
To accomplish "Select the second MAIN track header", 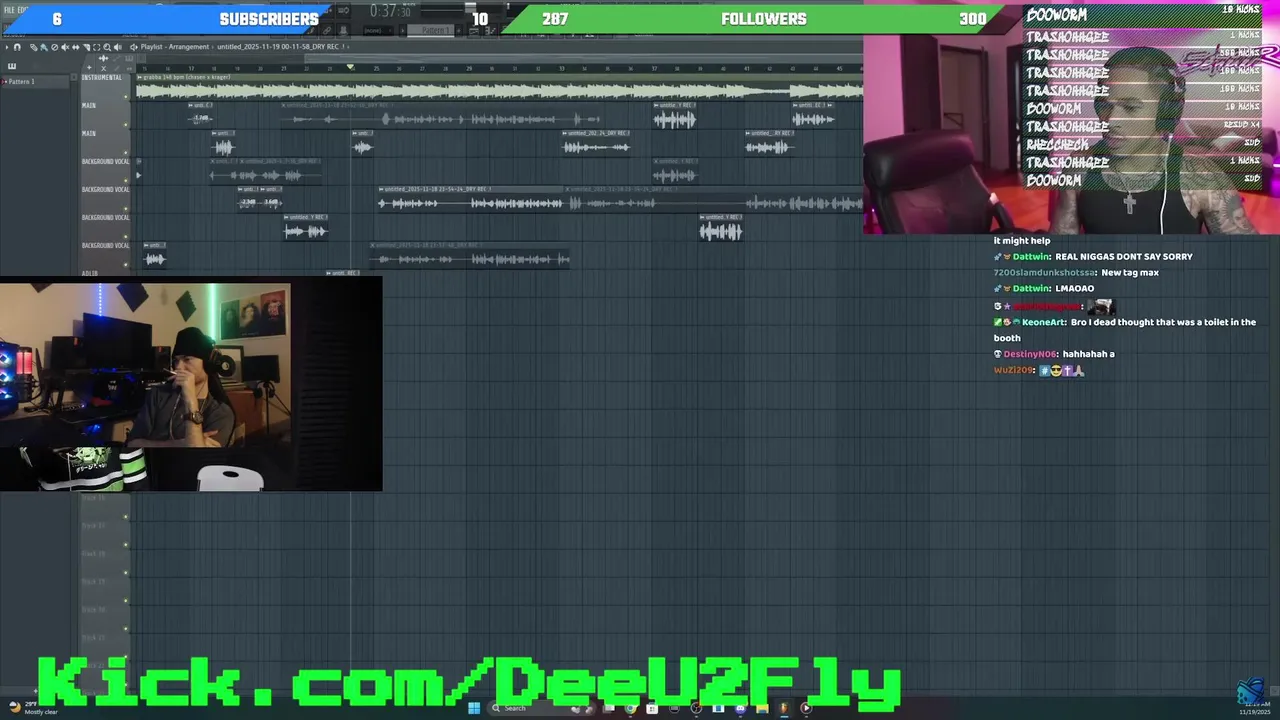I will (x=106, y=142).
